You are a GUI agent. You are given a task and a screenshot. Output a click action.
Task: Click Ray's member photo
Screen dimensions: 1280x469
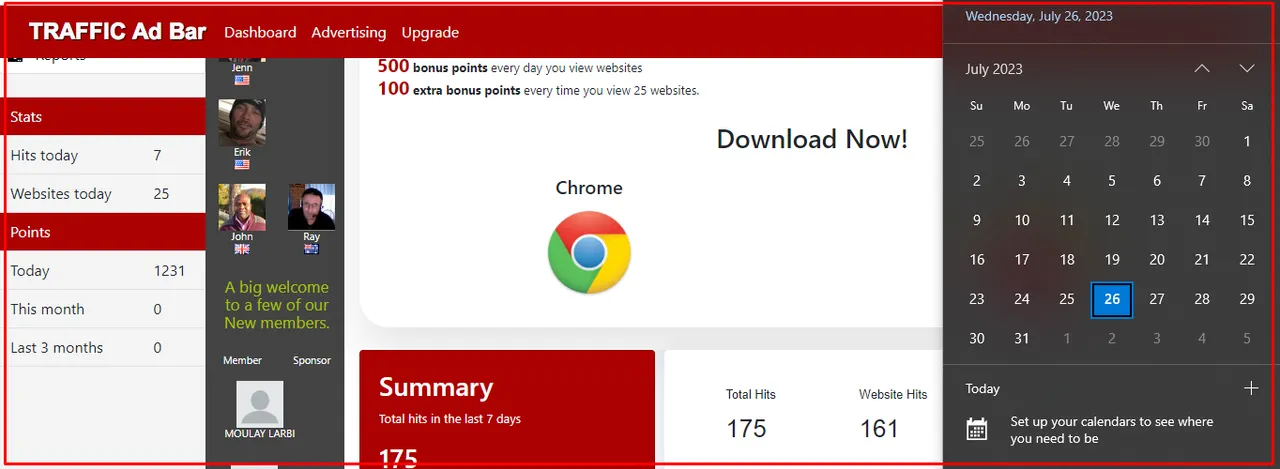pos(311,207)
